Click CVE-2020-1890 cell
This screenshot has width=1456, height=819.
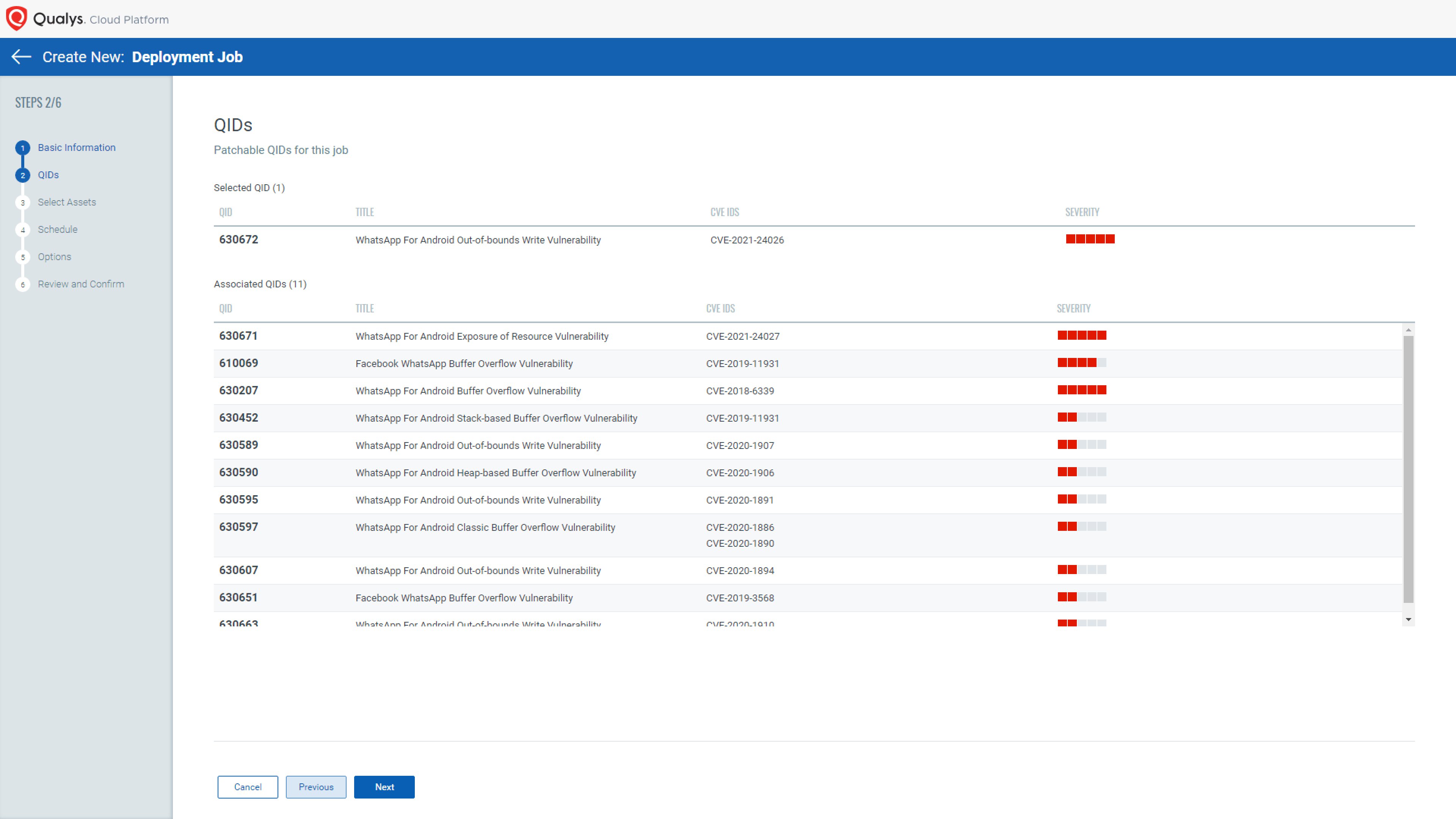click(740, 543)
